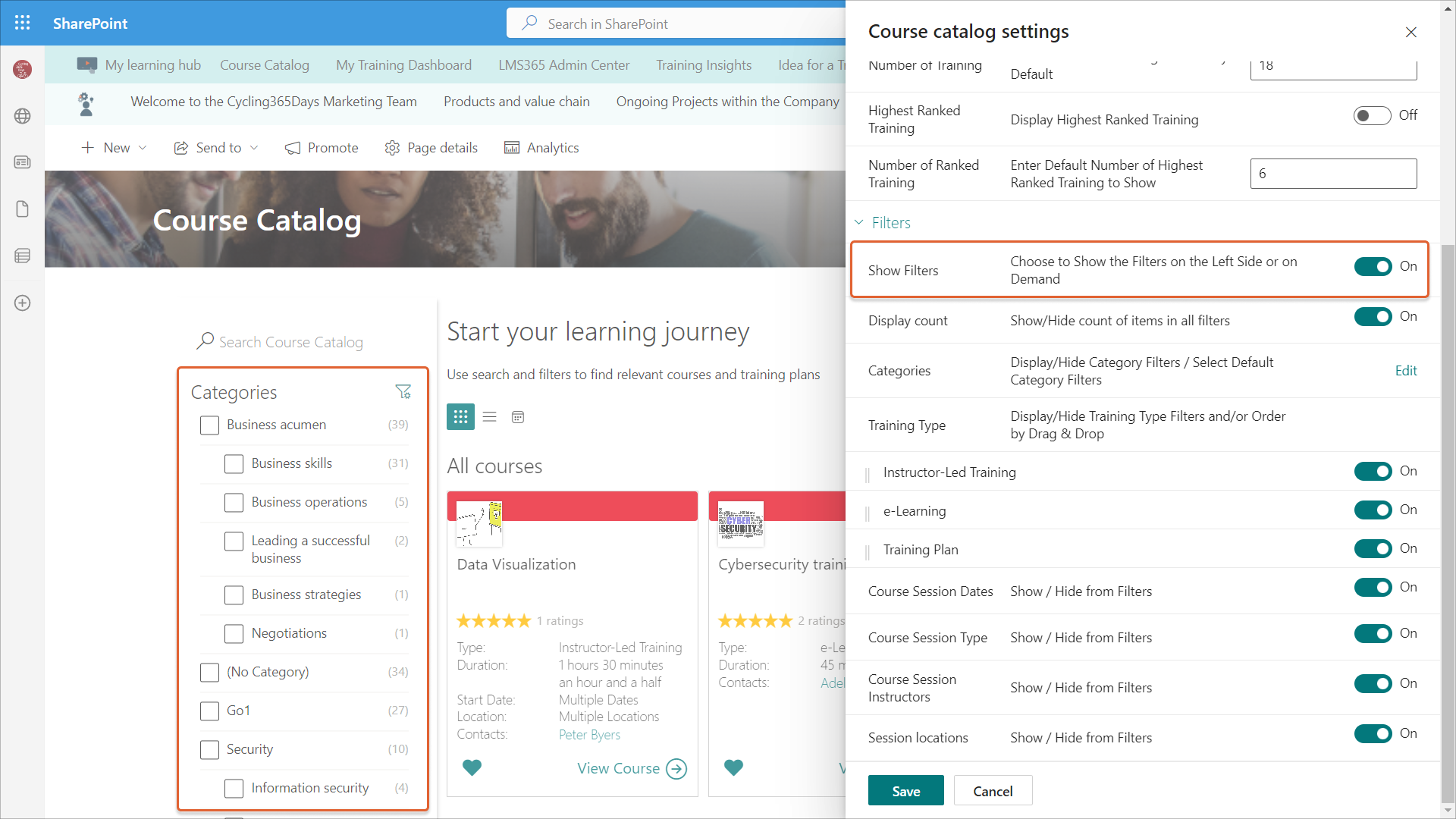
Task: Check the Business acumen category checkbox
Action: (x=209, y=425)
